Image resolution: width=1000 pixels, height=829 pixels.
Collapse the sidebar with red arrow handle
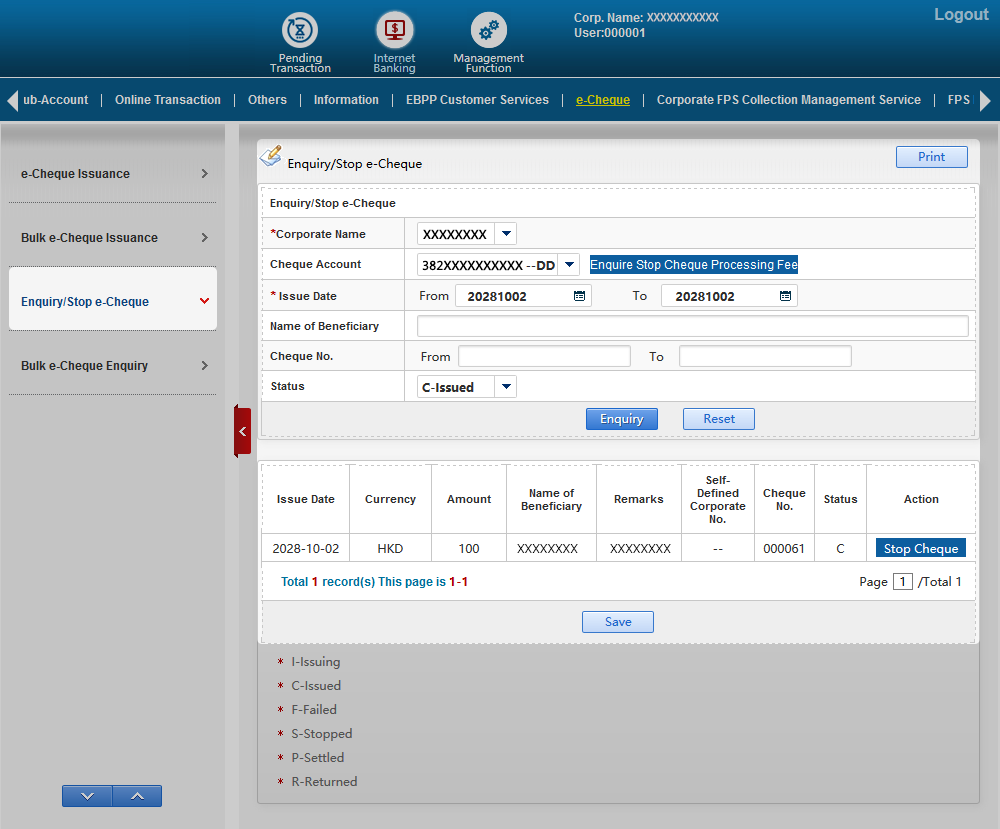(242, 431)
